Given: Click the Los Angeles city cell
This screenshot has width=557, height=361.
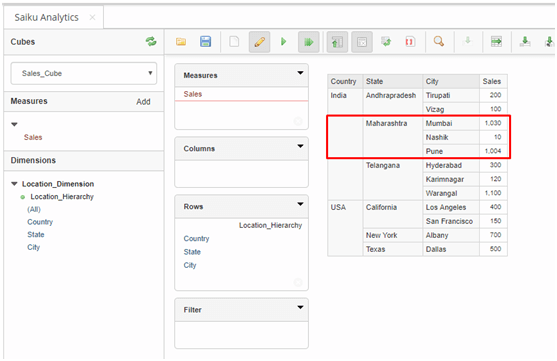Looking at the screenshot, I should (x=451, y=207).
